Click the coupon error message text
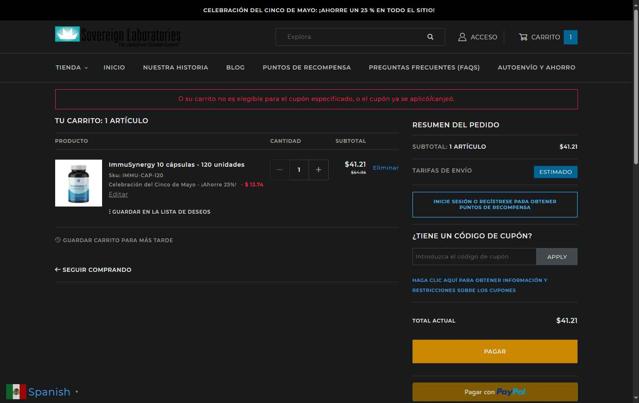The width and height of the screenshot is (639, 403). 316,99
